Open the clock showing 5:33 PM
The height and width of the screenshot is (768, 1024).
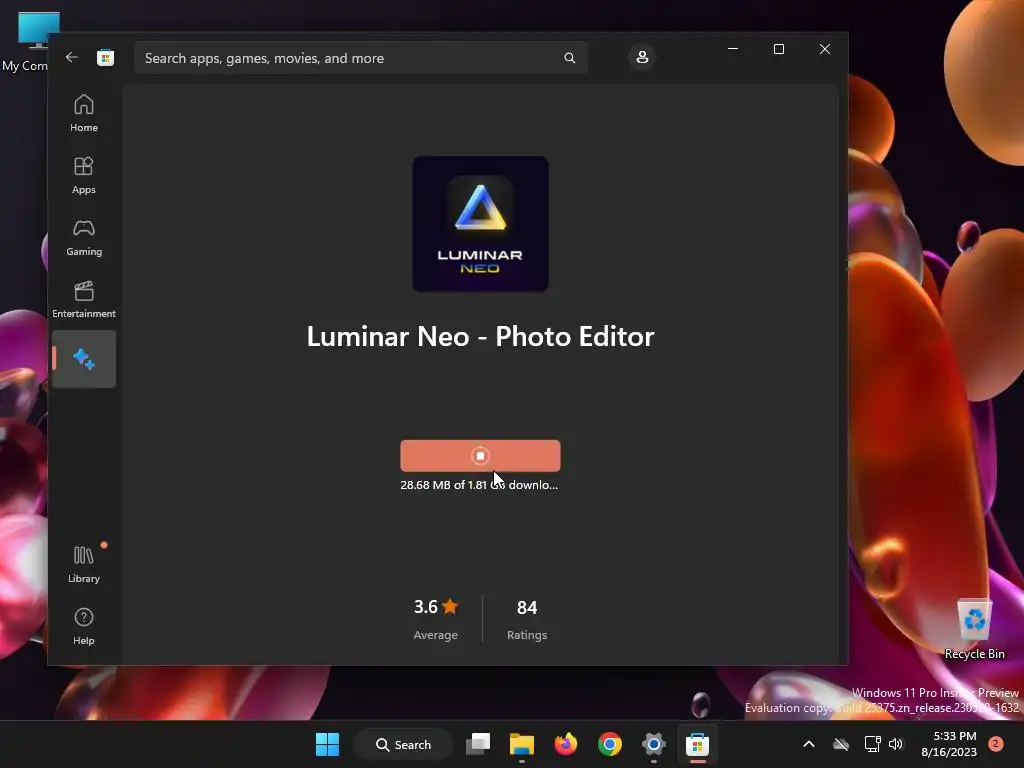click(x=949, y=744)
